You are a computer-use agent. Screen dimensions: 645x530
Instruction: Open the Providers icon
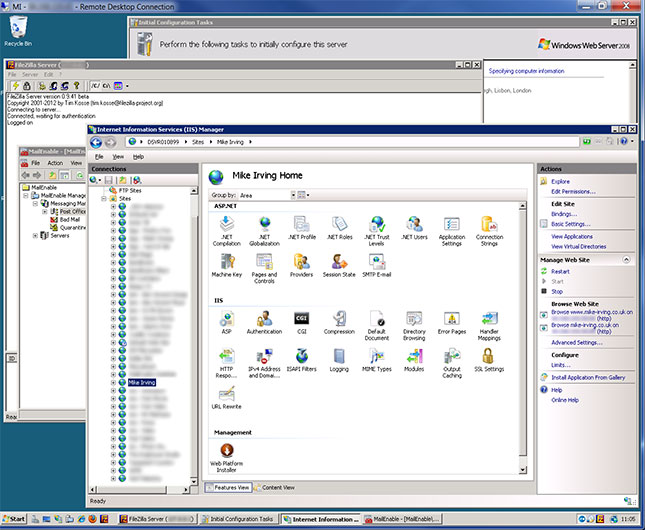pyautogui.click(x=302, y=265)
